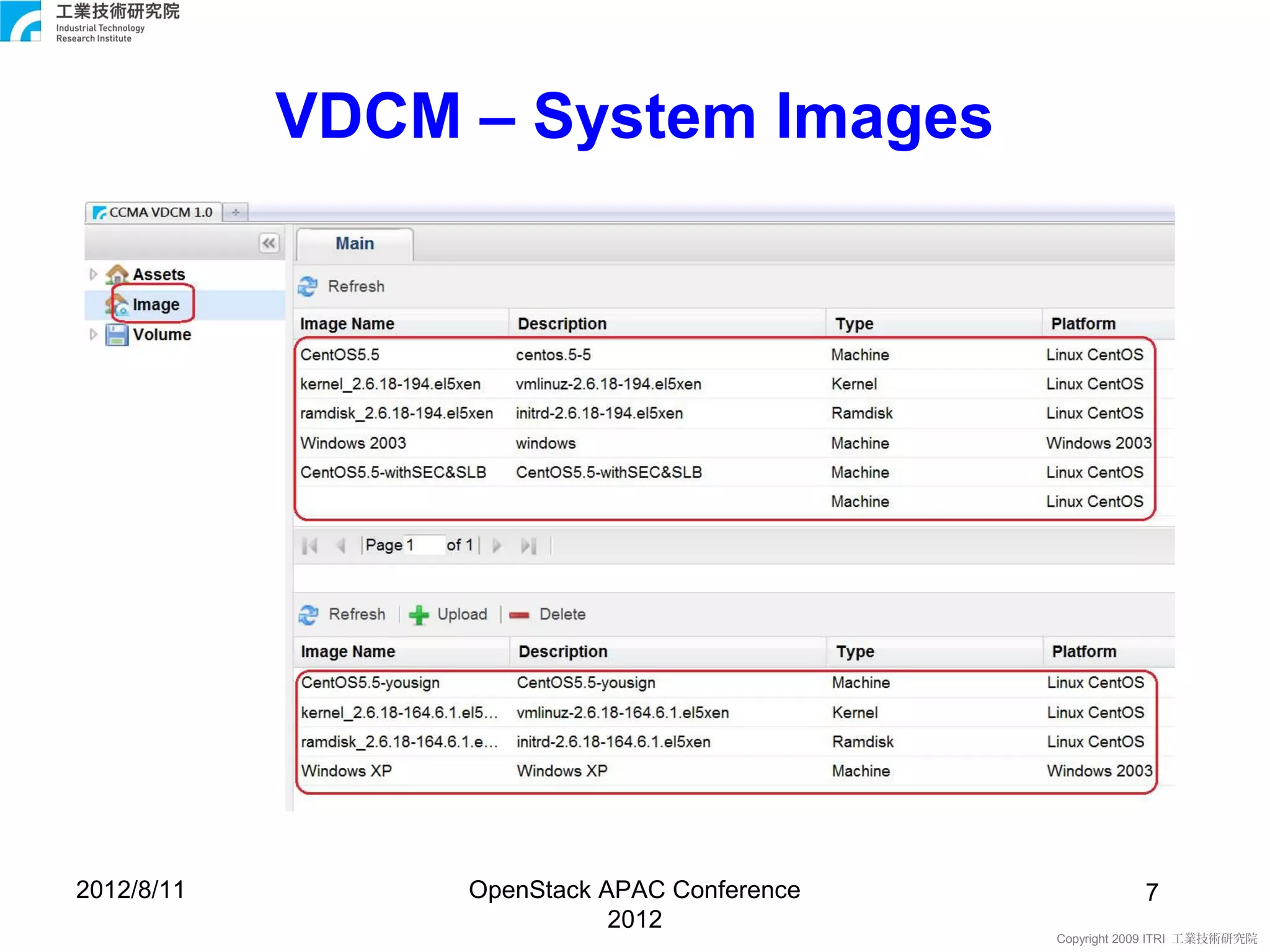Open a new browser tab with plus
Image resolution: width=1270 pixels, height=952 pixels.
point(236,212)
